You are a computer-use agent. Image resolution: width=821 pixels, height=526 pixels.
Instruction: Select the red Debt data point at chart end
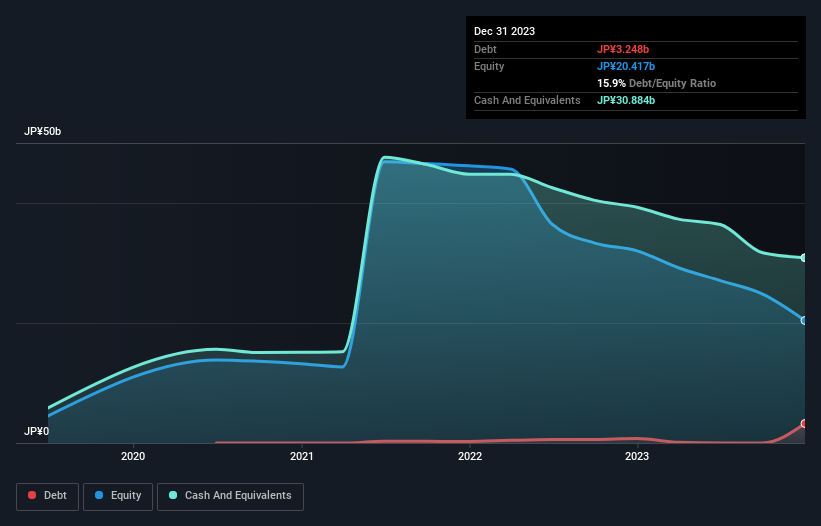tap(804, 423)
